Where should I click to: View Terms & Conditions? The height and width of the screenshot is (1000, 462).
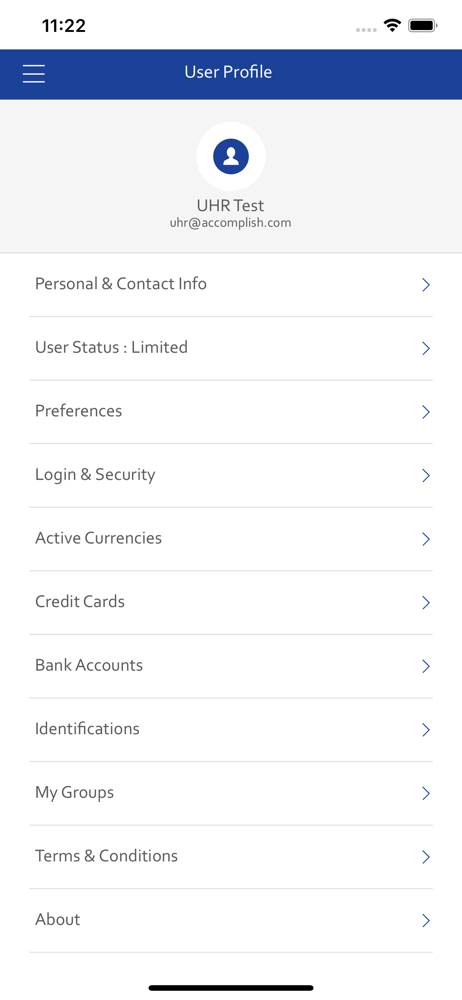click(231, 857)
